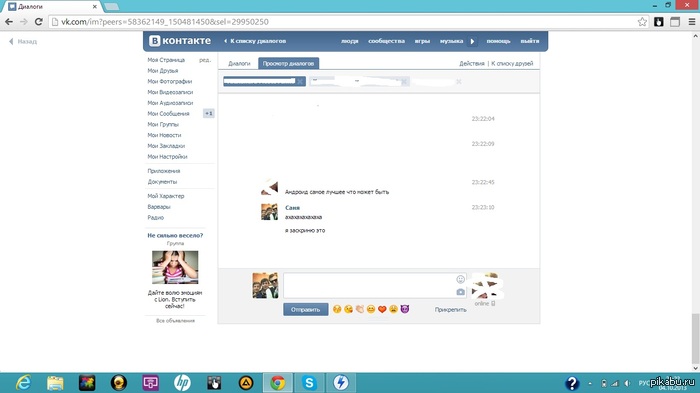This screenshot has height=393, width=700.
Task: Open the orange triangle AIMP taskbar icon
Action: point(246,383)
